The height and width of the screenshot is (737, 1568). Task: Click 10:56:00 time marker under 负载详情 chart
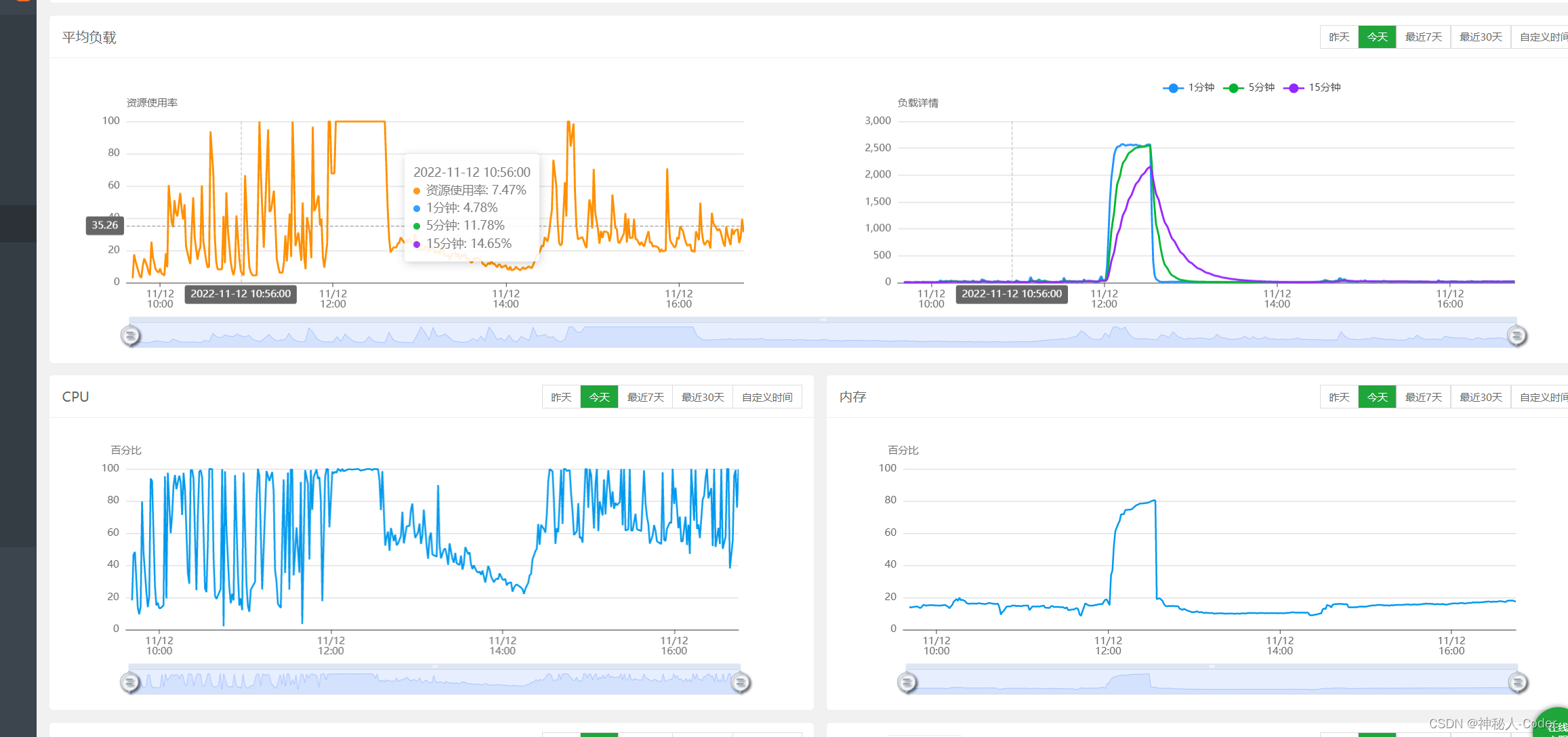[x=1012, y=294]
